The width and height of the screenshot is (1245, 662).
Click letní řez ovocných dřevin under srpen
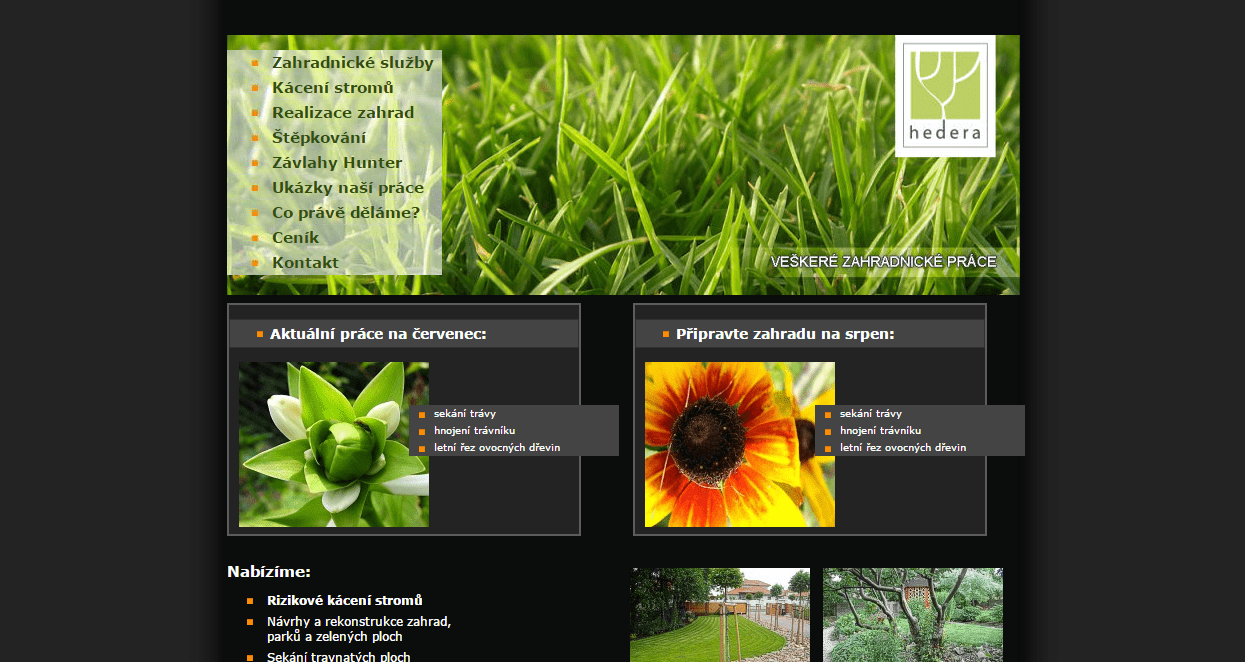tap(903, 448)
